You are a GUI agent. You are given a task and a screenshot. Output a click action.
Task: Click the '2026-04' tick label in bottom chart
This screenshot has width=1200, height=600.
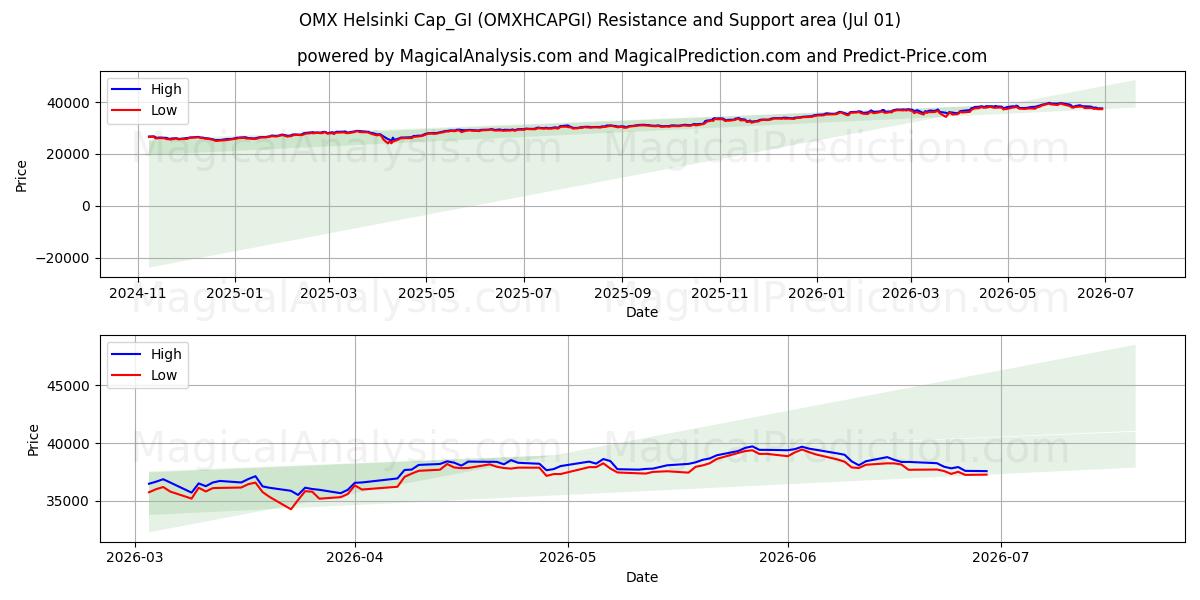click(x=355, y=559)
